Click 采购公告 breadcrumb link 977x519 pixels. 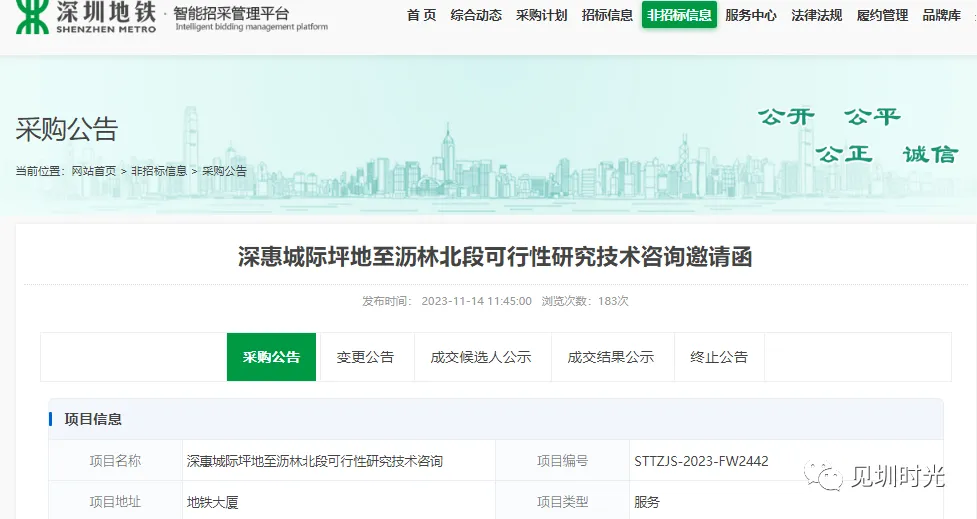coord(224,171)
